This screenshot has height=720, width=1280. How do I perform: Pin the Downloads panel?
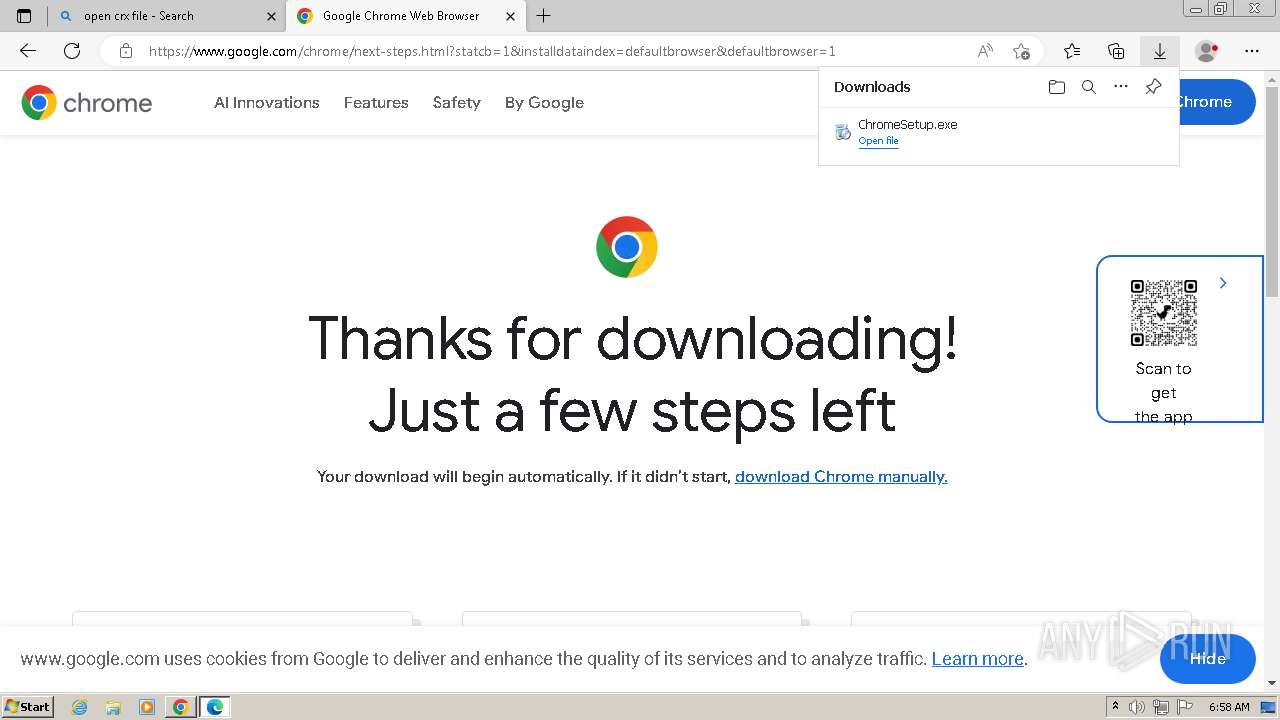pos(1153,87)
